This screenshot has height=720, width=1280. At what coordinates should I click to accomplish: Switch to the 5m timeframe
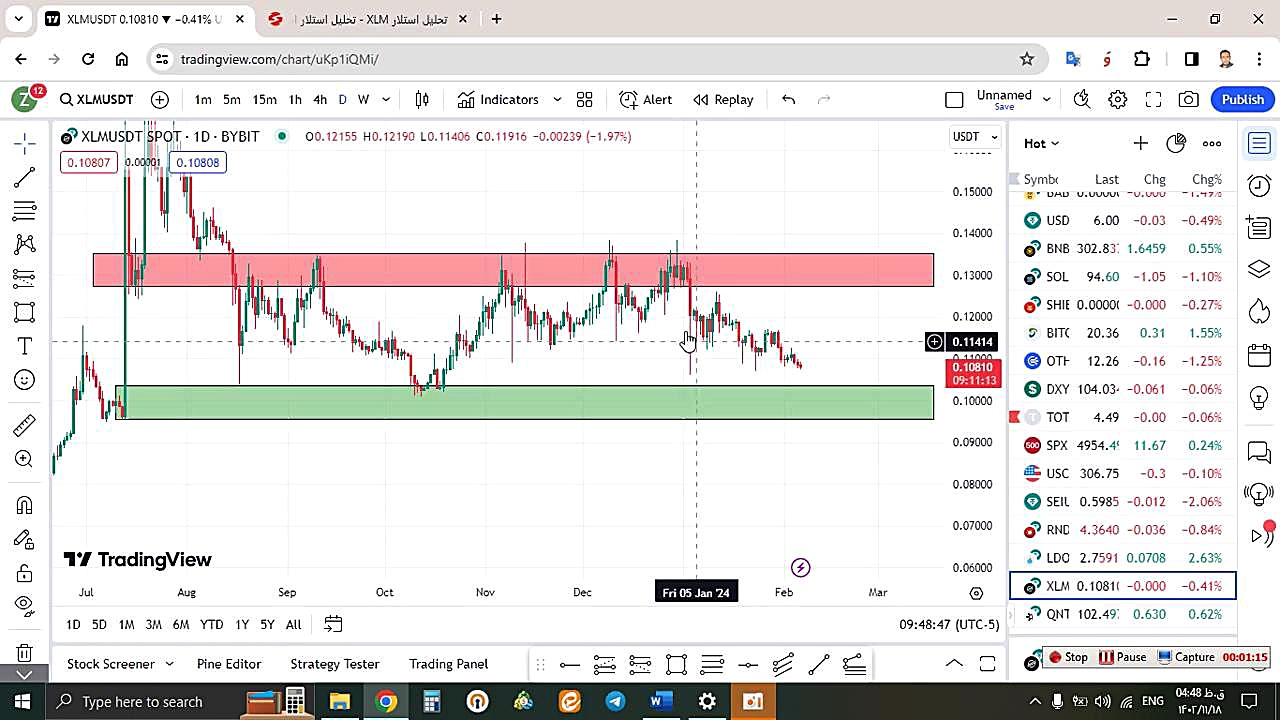click(232, 99)
